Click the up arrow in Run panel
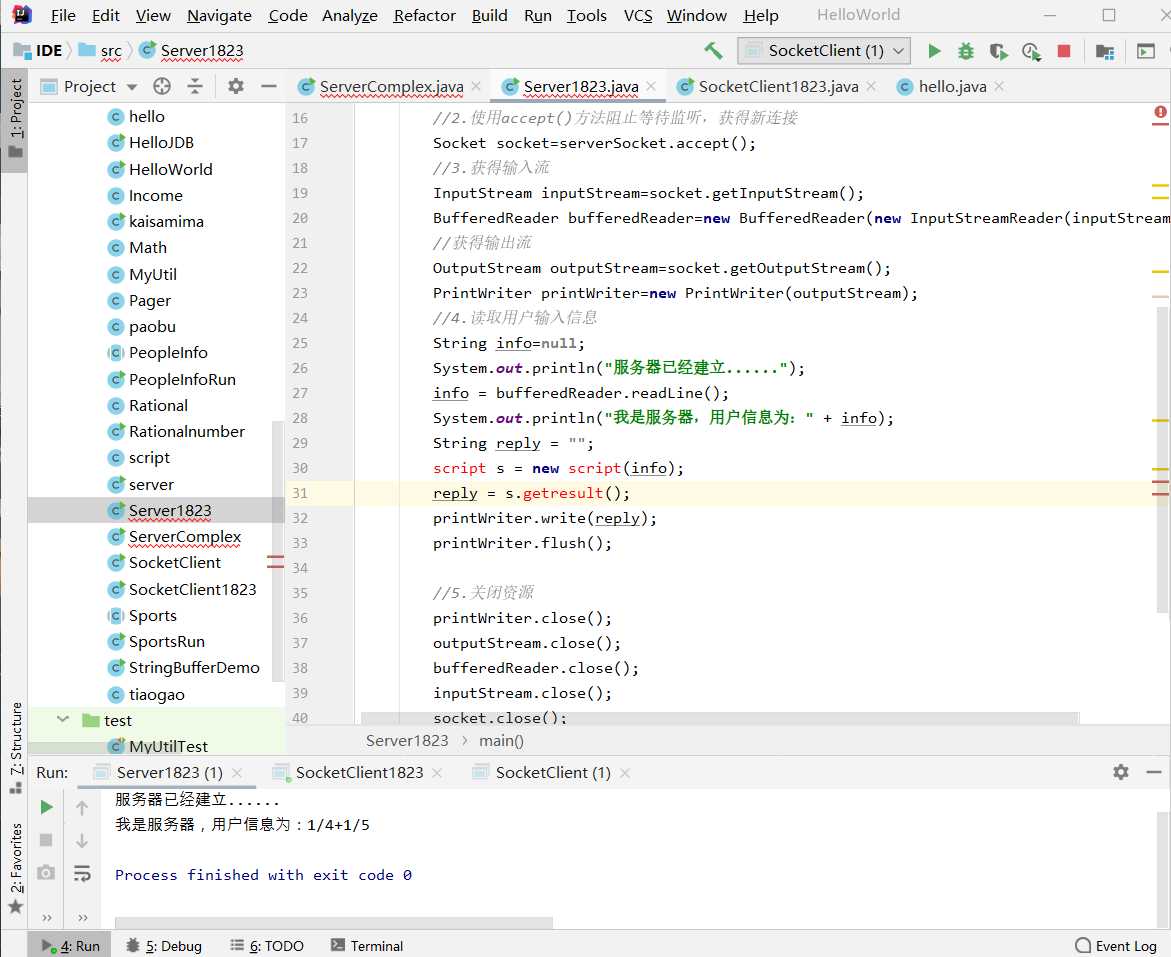Image resolution: width=1171 pixels, height=957 pixels. [x=82, y=808]
